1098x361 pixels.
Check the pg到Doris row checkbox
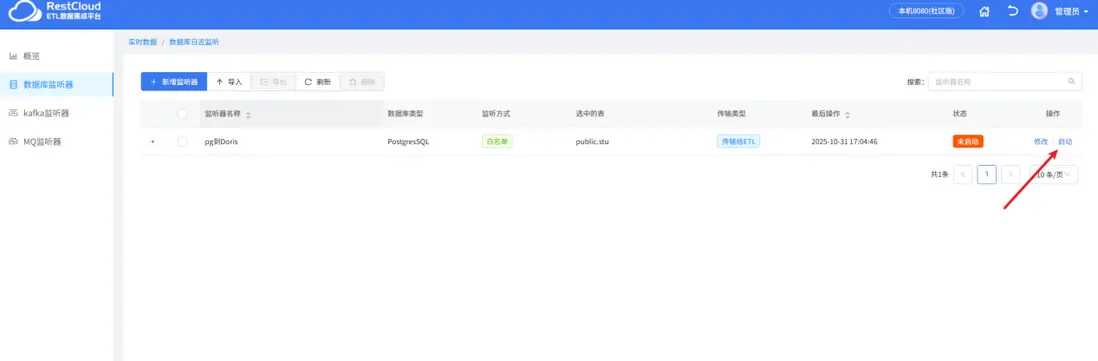(x=183, y=141)
